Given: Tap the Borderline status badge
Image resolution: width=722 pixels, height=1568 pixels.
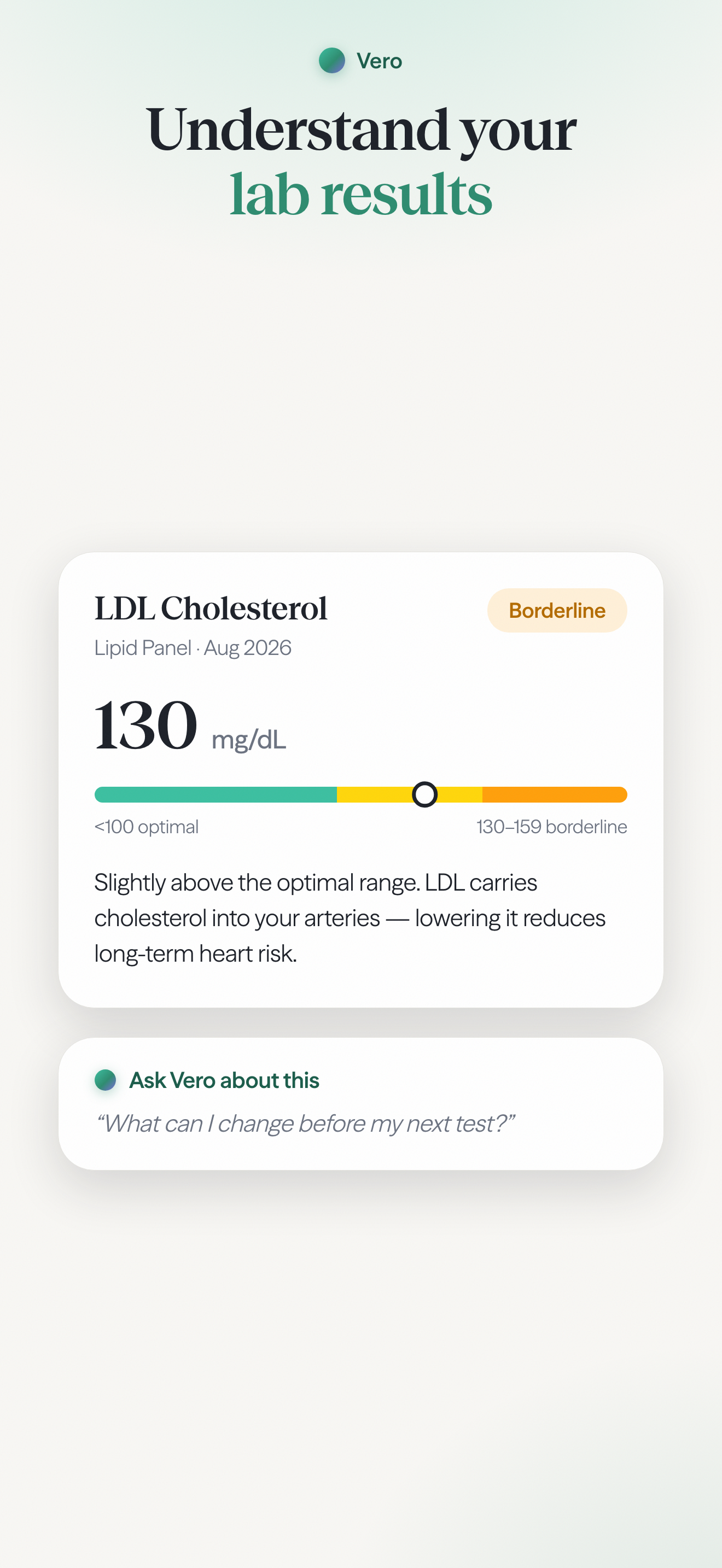Looking at the screenshot, I should (x=557, y=610).
